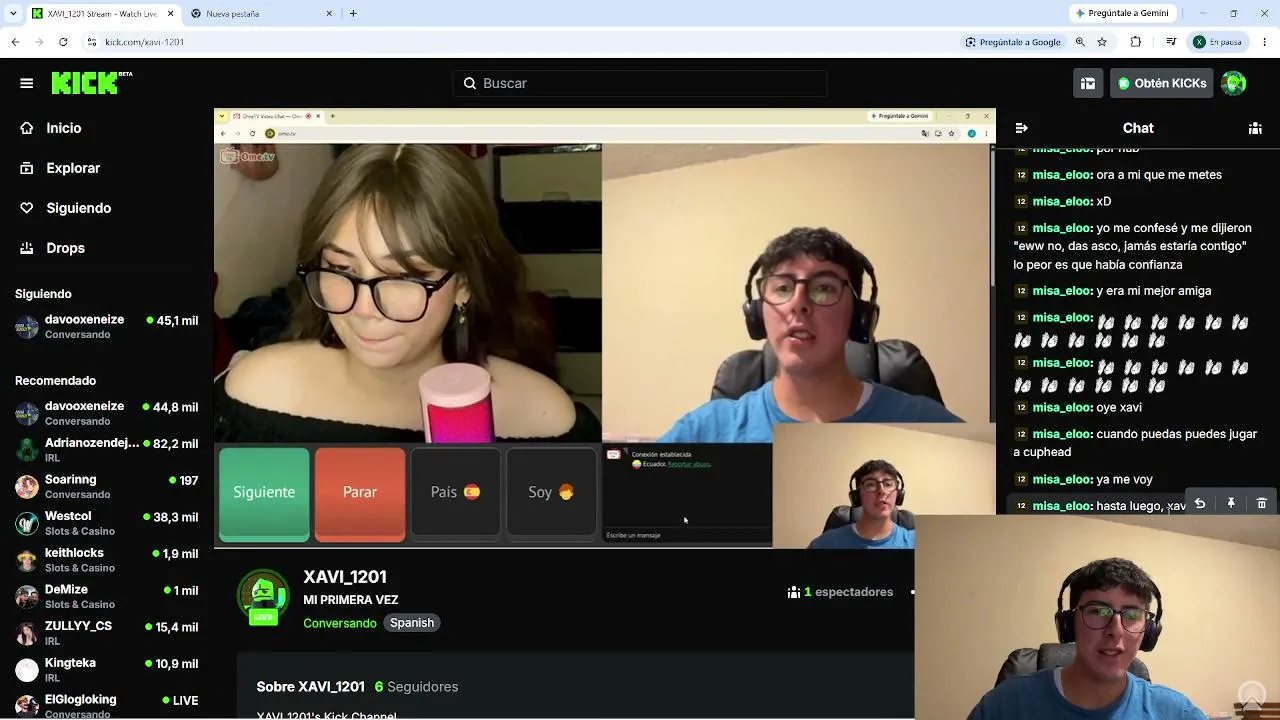This screenshot has height=720, width=1280.
Task: Open the Chrome zoom magnifier icon
Action: 1080,42
